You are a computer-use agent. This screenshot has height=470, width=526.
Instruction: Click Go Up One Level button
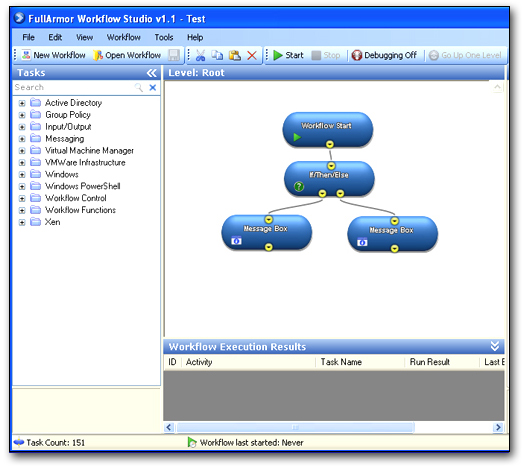coord(465,55)
